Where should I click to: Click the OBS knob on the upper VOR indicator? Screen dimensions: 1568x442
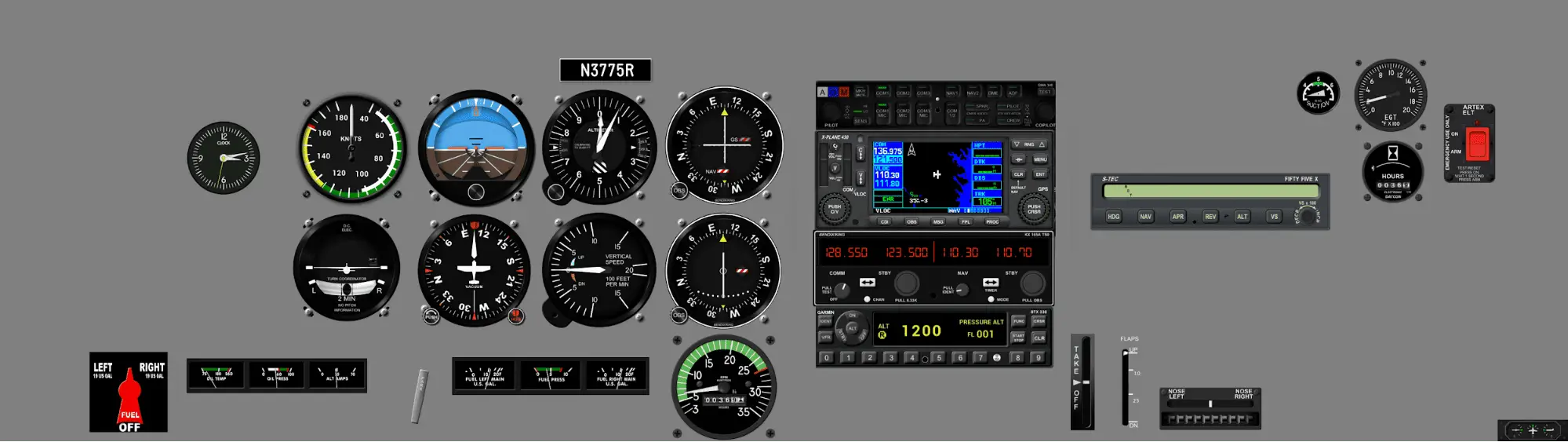click(x=679, y=190)
